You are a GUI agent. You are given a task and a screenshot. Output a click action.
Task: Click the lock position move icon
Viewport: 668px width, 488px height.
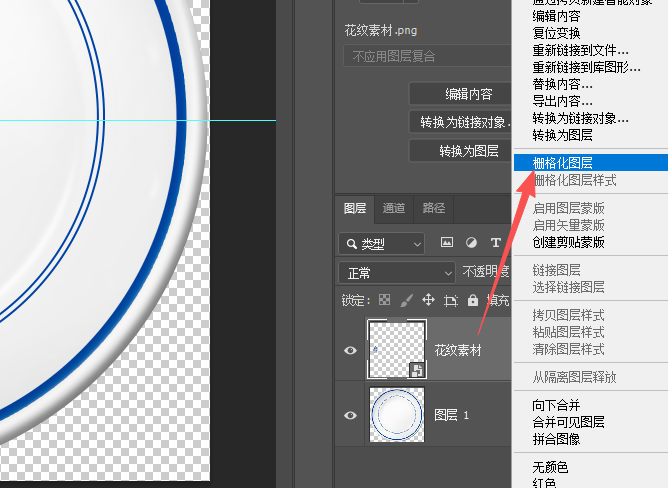[428, 300]
